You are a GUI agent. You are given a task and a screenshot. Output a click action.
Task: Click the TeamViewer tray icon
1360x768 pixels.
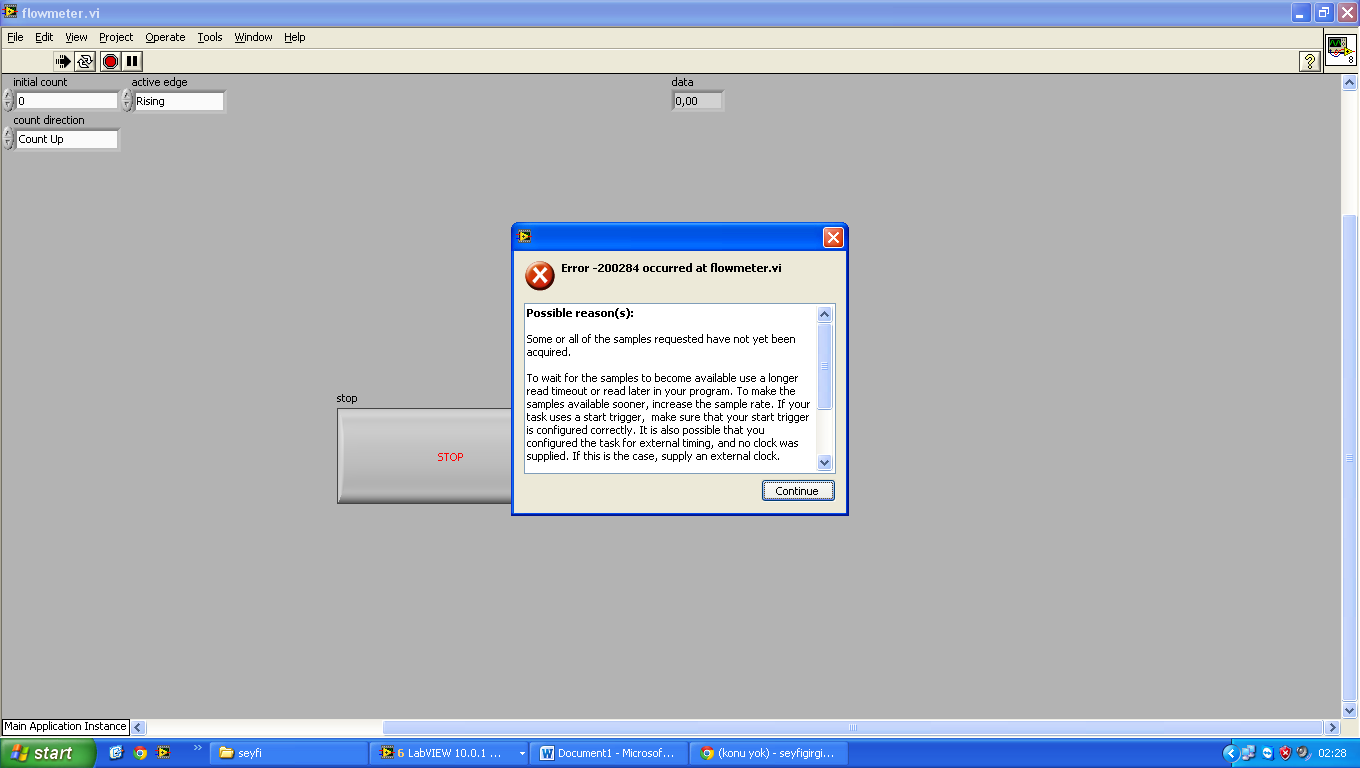(1268, 753)
